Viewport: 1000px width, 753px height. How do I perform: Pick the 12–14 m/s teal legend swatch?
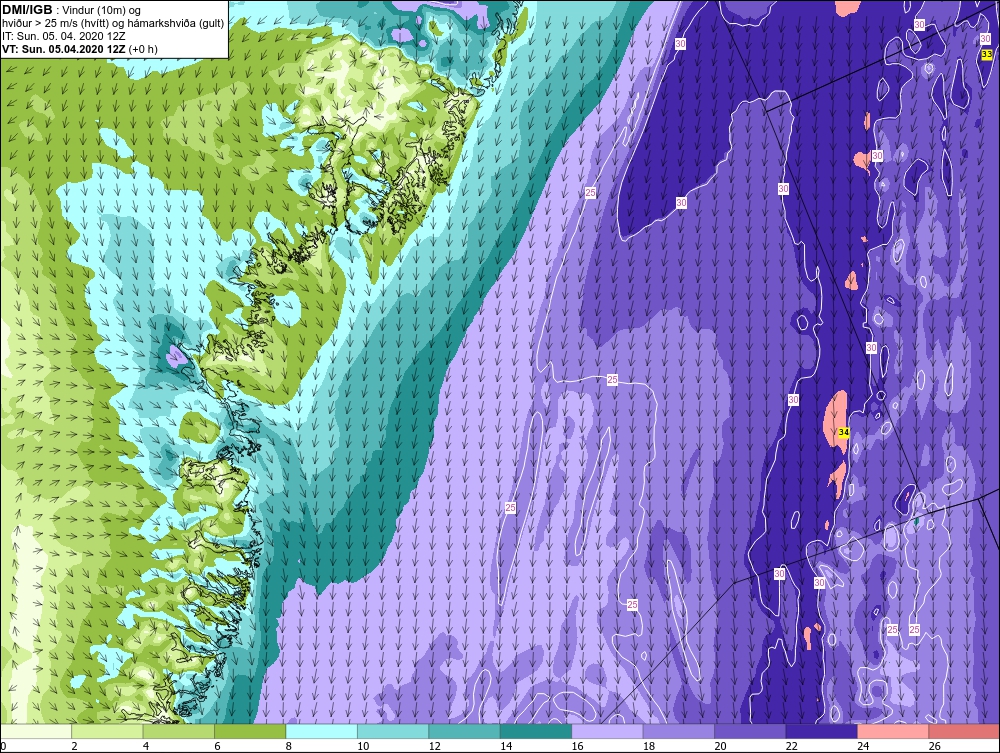(464, 731)
